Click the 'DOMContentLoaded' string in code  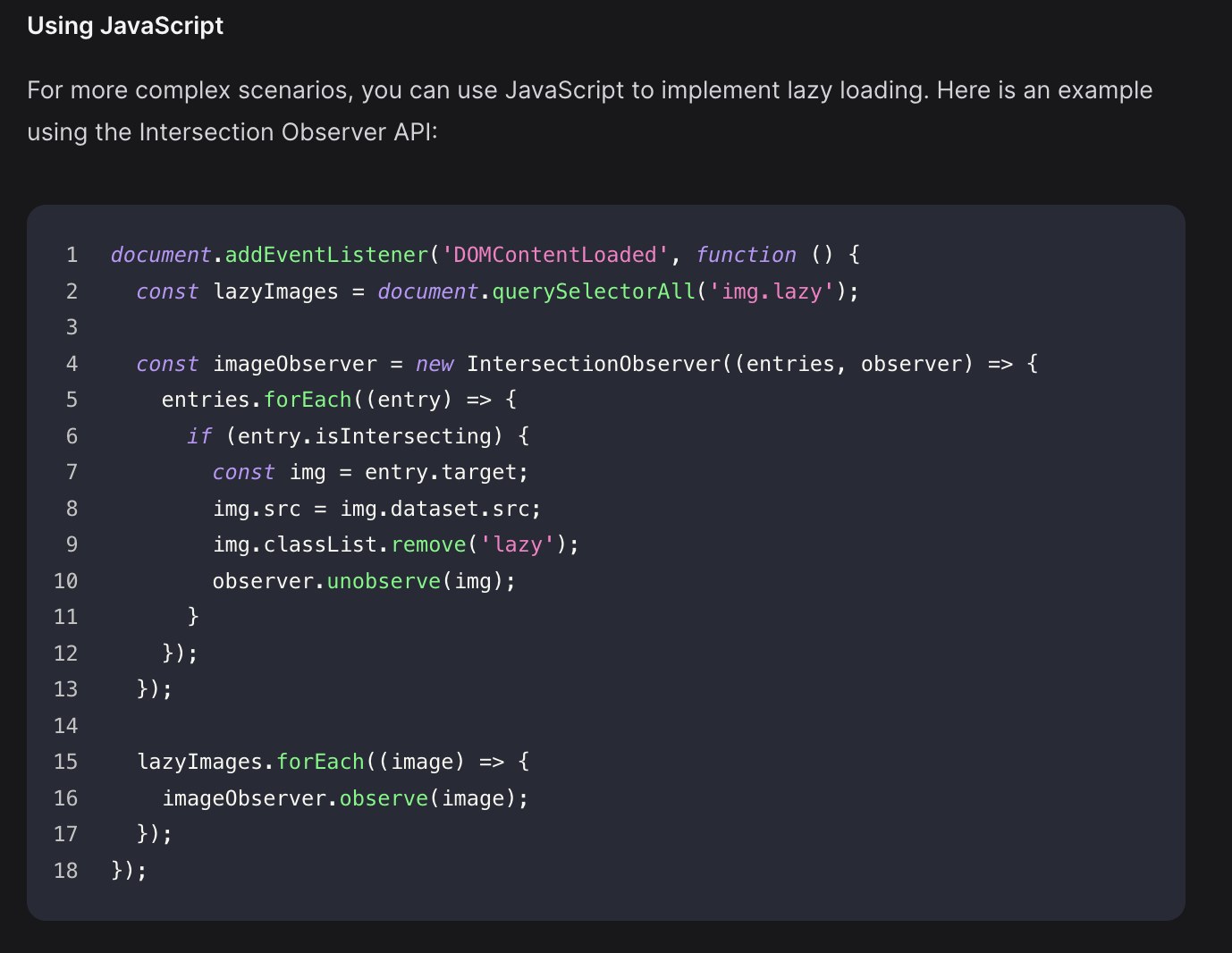coord(555,255)
